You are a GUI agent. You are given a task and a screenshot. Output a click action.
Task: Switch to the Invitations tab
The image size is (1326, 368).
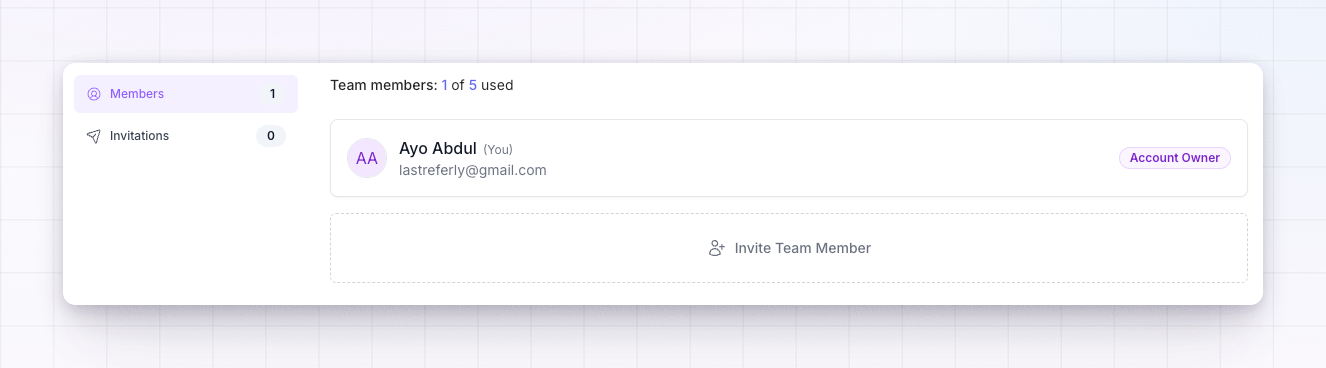[x=186, y=136]
